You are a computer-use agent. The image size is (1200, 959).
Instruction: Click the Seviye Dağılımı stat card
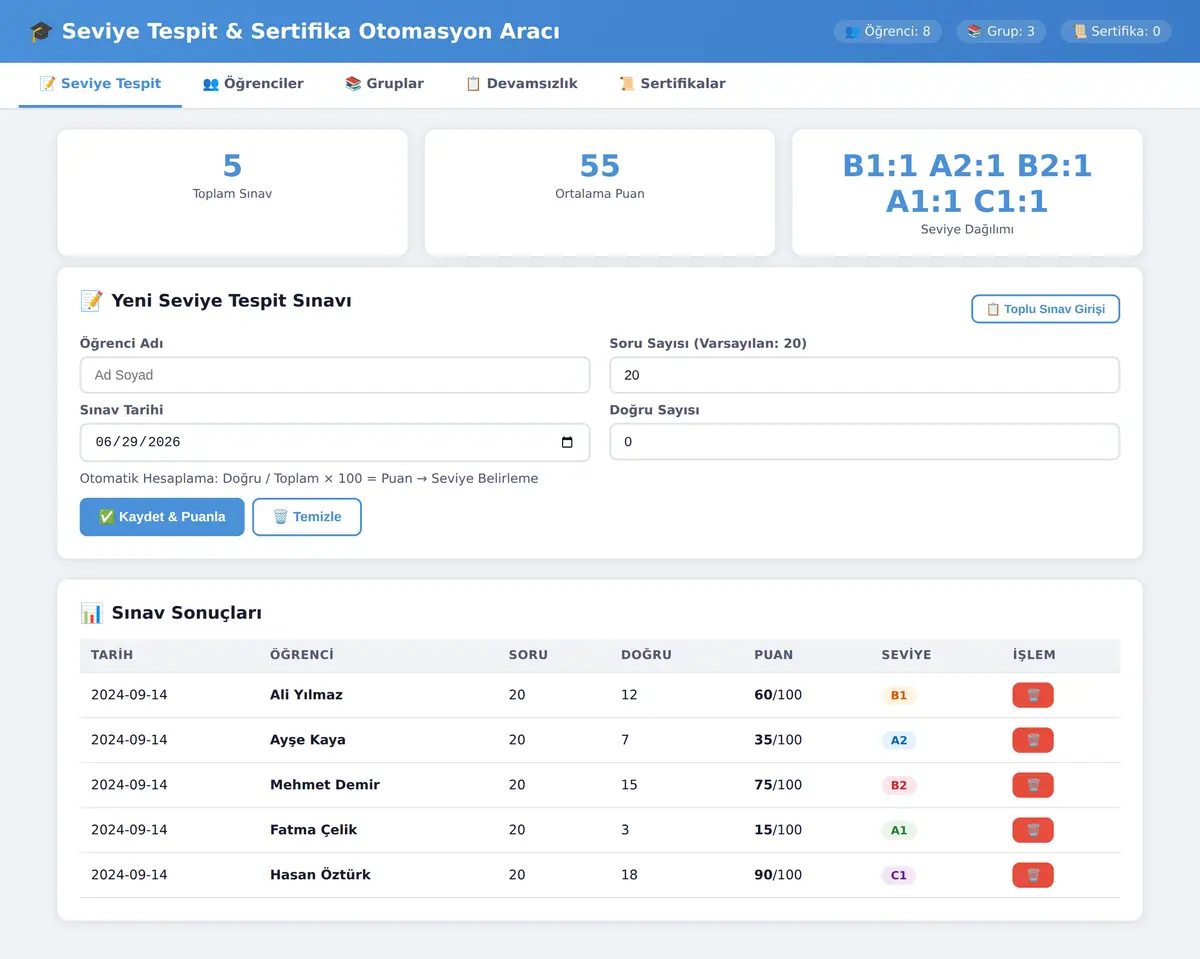pos(967,192)
